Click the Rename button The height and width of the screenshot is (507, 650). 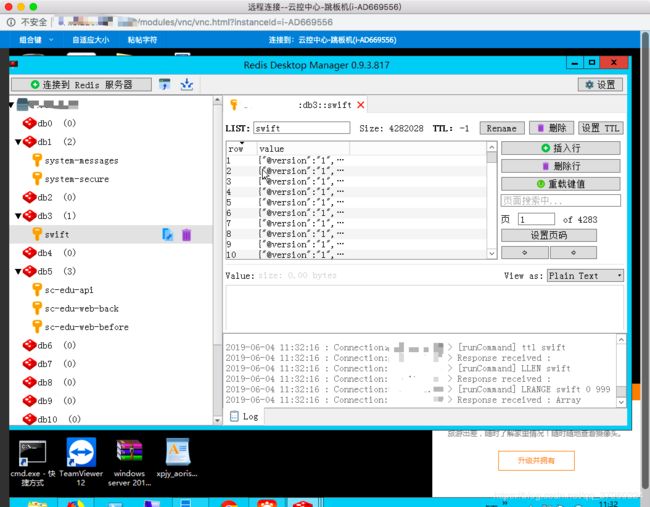502,128
